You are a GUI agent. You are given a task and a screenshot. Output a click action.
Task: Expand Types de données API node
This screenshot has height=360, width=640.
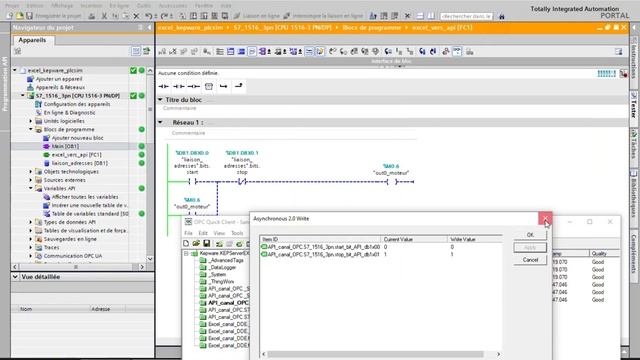point(31,222)
